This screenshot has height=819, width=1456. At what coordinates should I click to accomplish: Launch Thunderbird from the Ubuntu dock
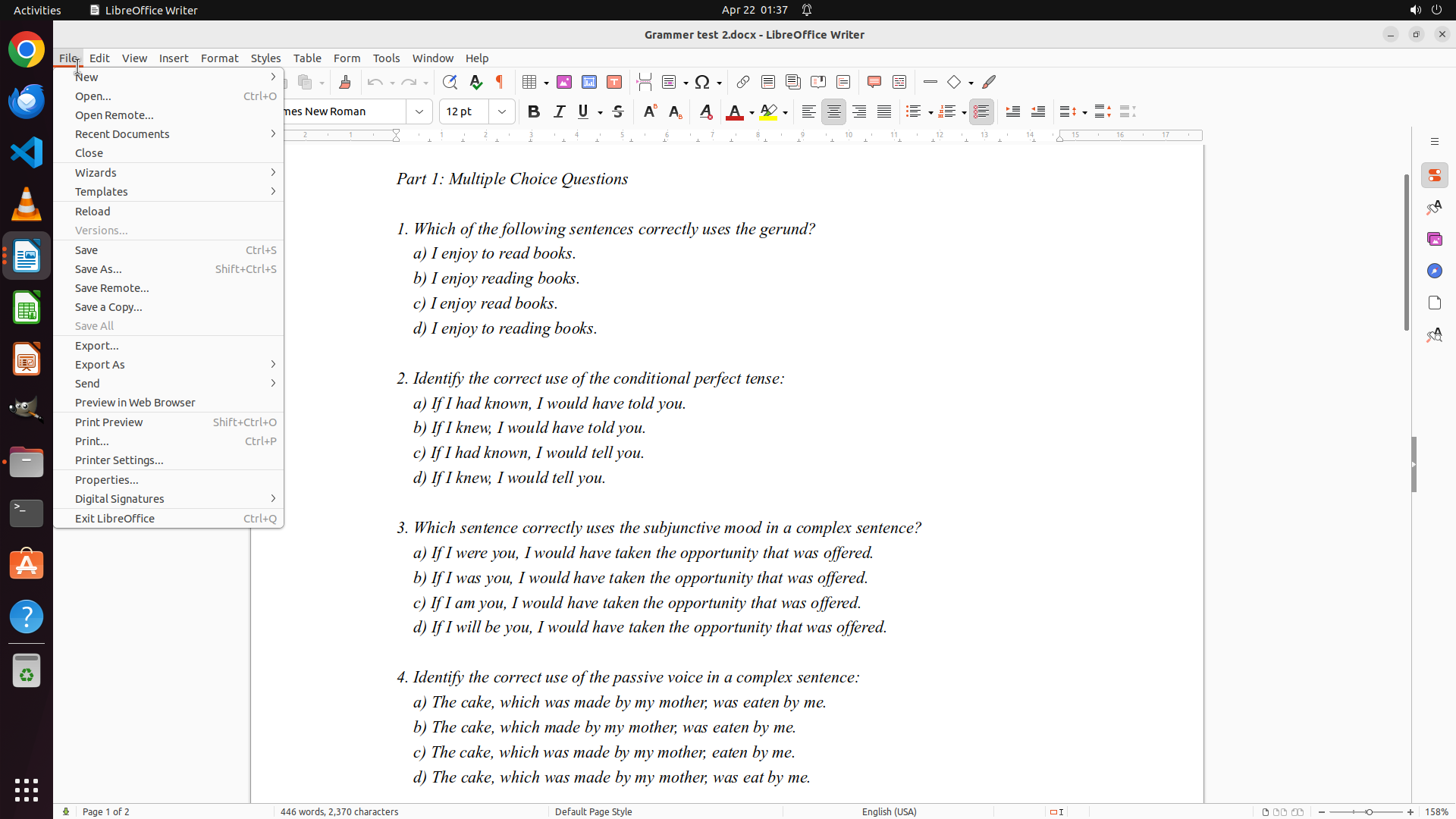click(x=27, y=101)
